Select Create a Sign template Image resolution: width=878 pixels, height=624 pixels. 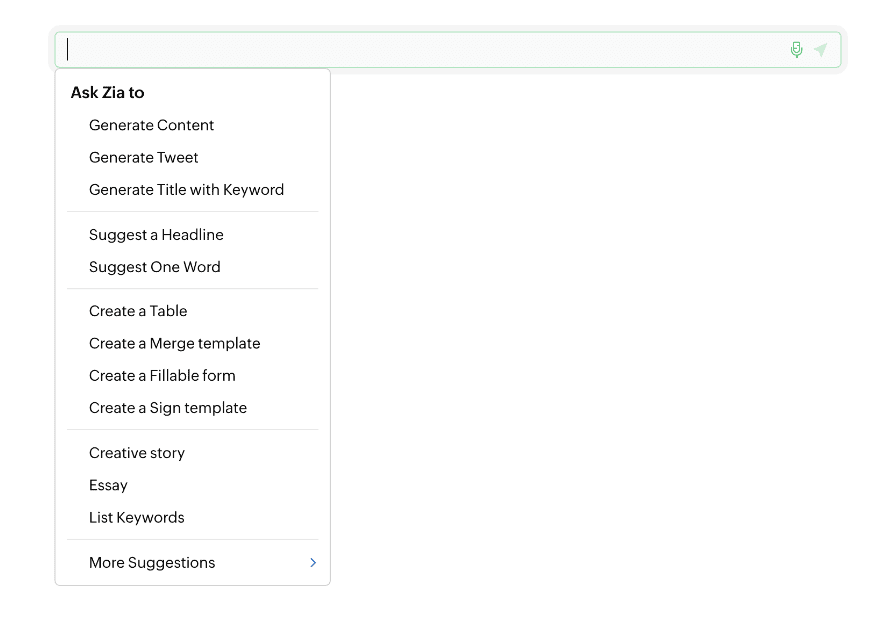[x=167, y=408]
